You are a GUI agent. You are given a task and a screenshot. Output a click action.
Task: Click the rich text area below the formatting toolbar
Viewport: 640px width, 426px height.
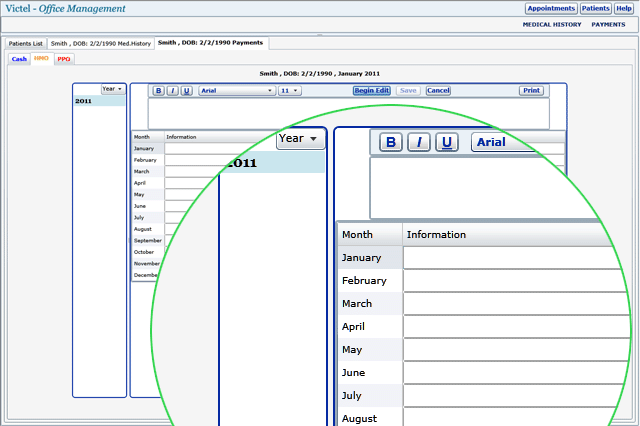click(349, 113)
